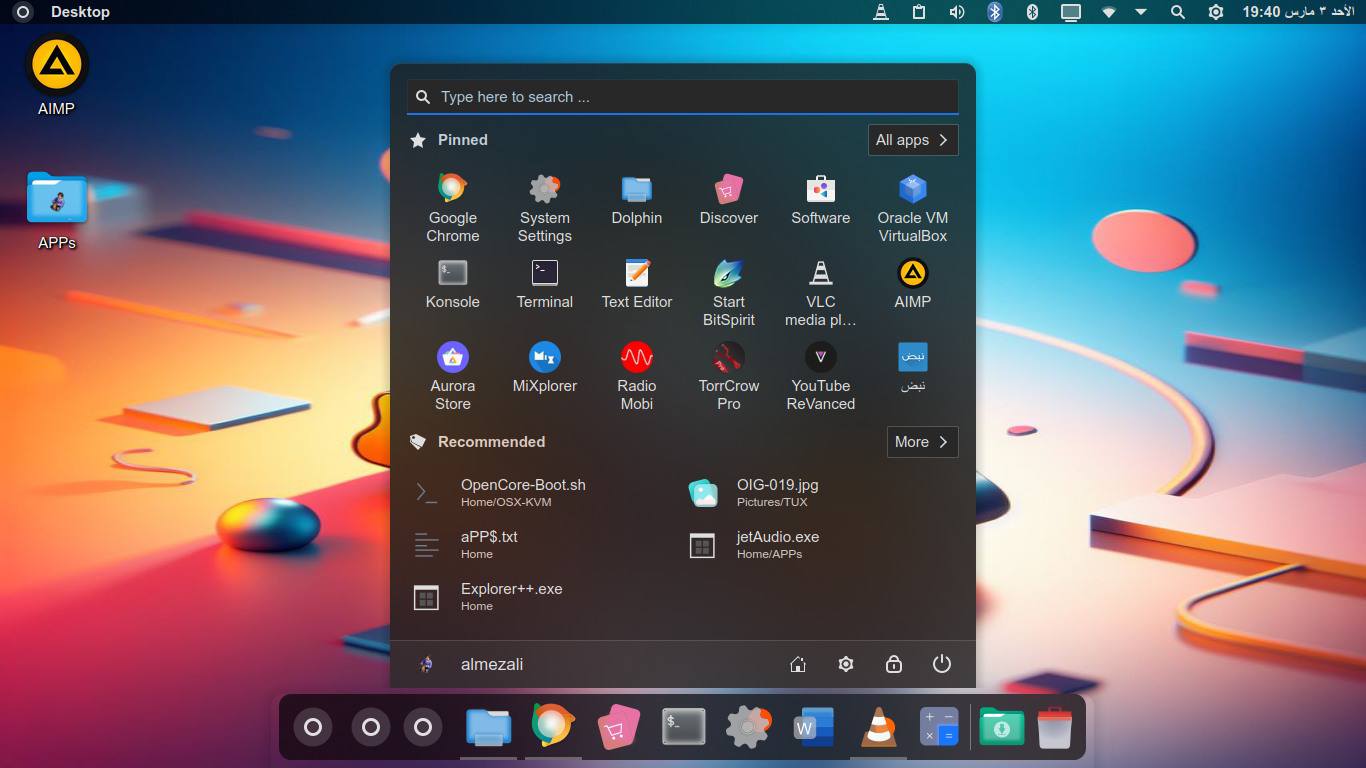Image resolution: width=1366 pixels, height=768 pixels.
Task: Show All apps list
Action: 913,140
